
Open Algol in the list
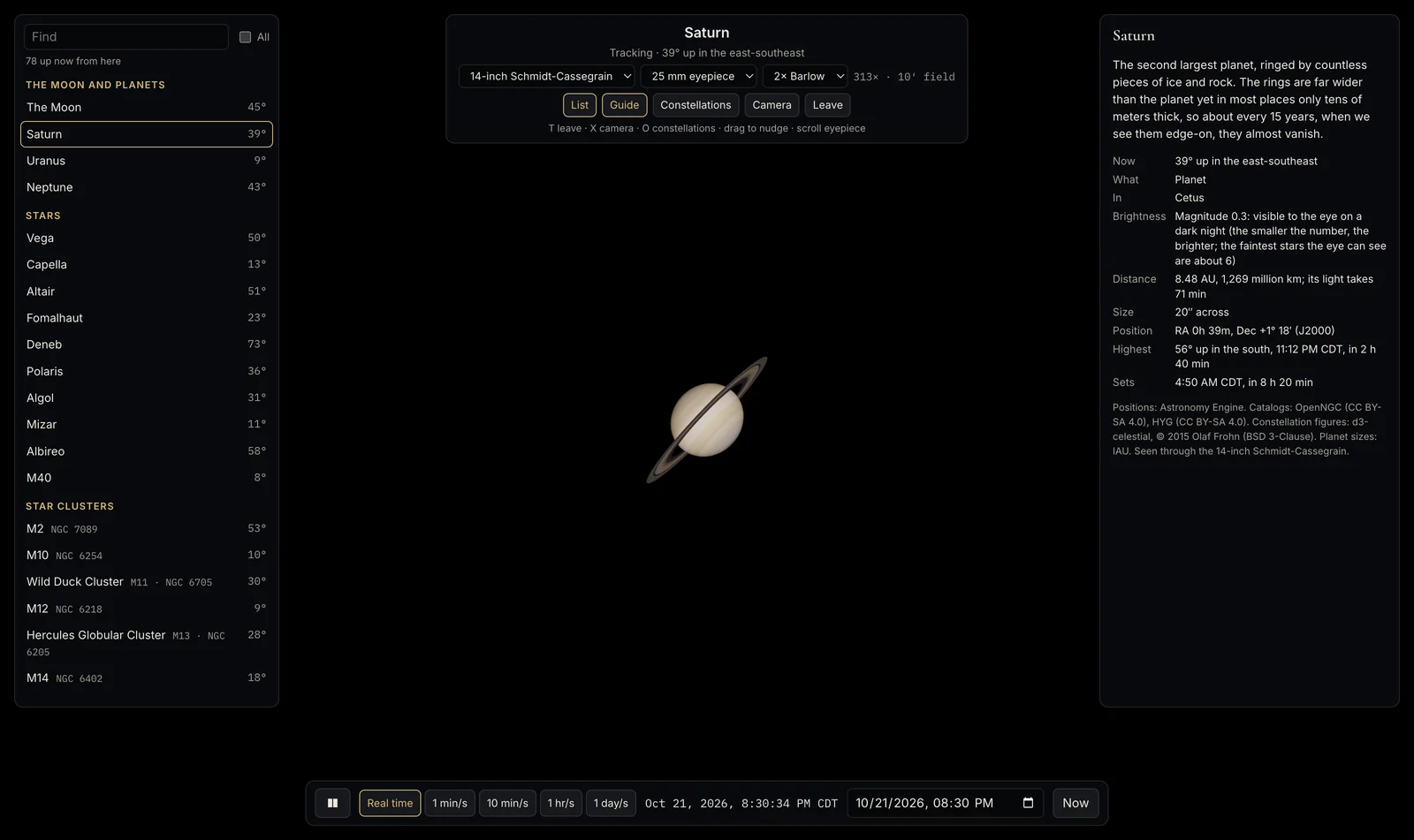click(147, 397)
